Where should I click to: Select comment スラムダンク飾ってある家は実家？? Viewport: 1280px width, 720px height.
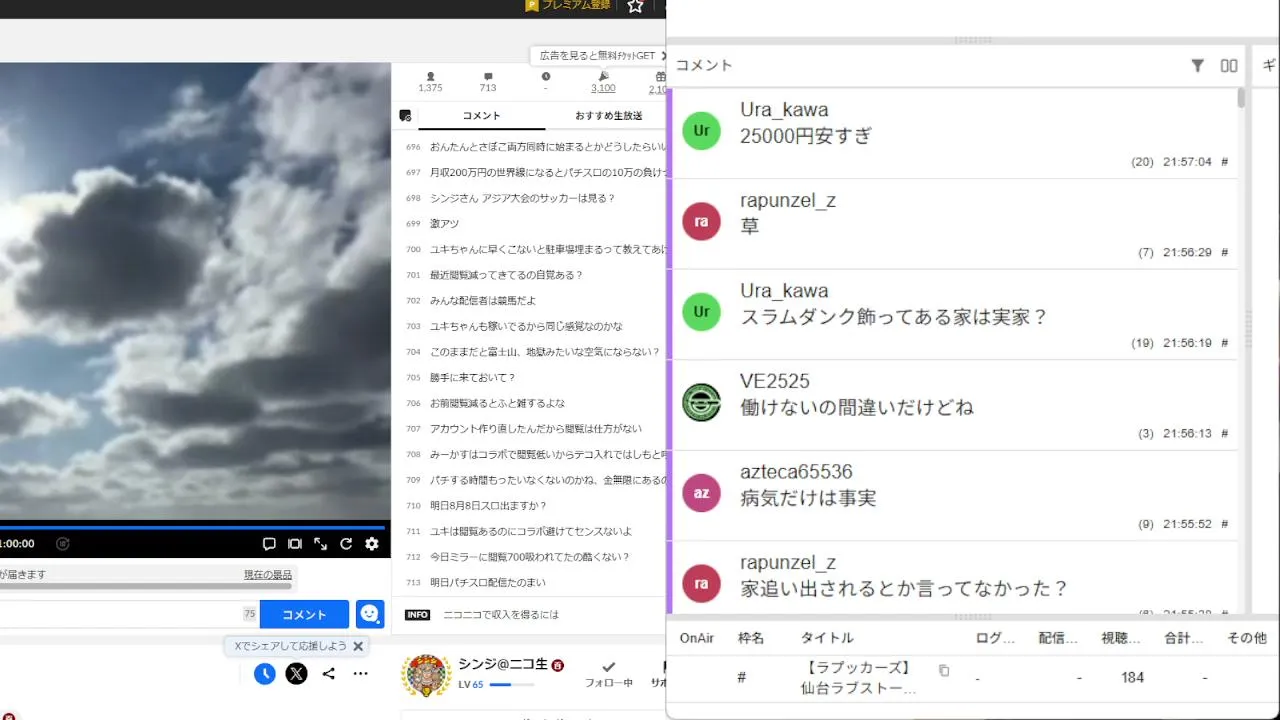[893, 317]
